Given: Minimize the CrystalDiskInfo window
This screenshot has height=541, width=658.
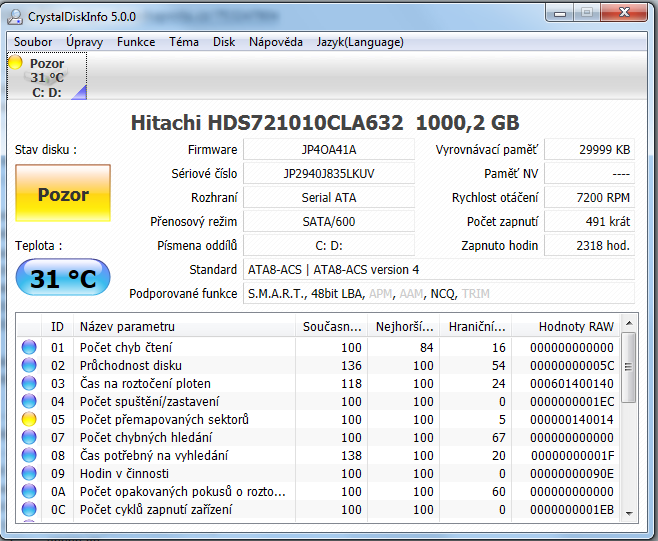Looking at the screenshot, I should 560,13.
